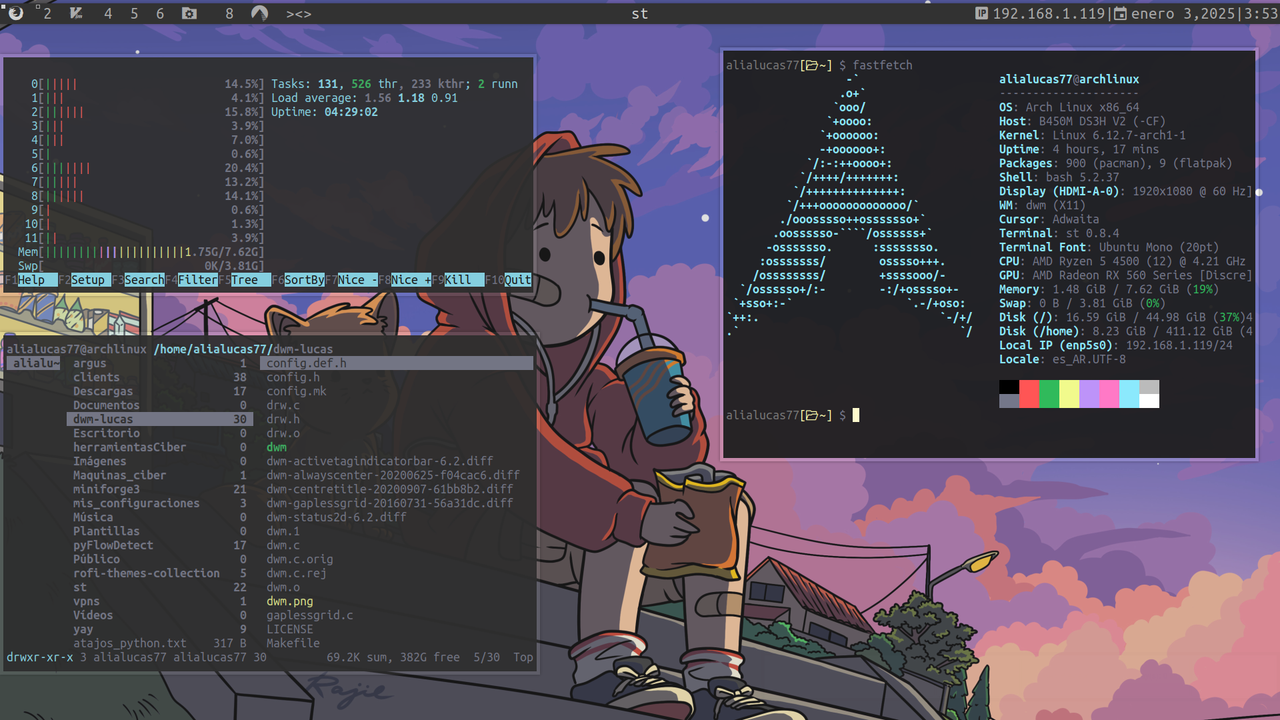Click the green swatch in the fastfetch palette
The image size is (1280, 720).
pos(1049,394)
